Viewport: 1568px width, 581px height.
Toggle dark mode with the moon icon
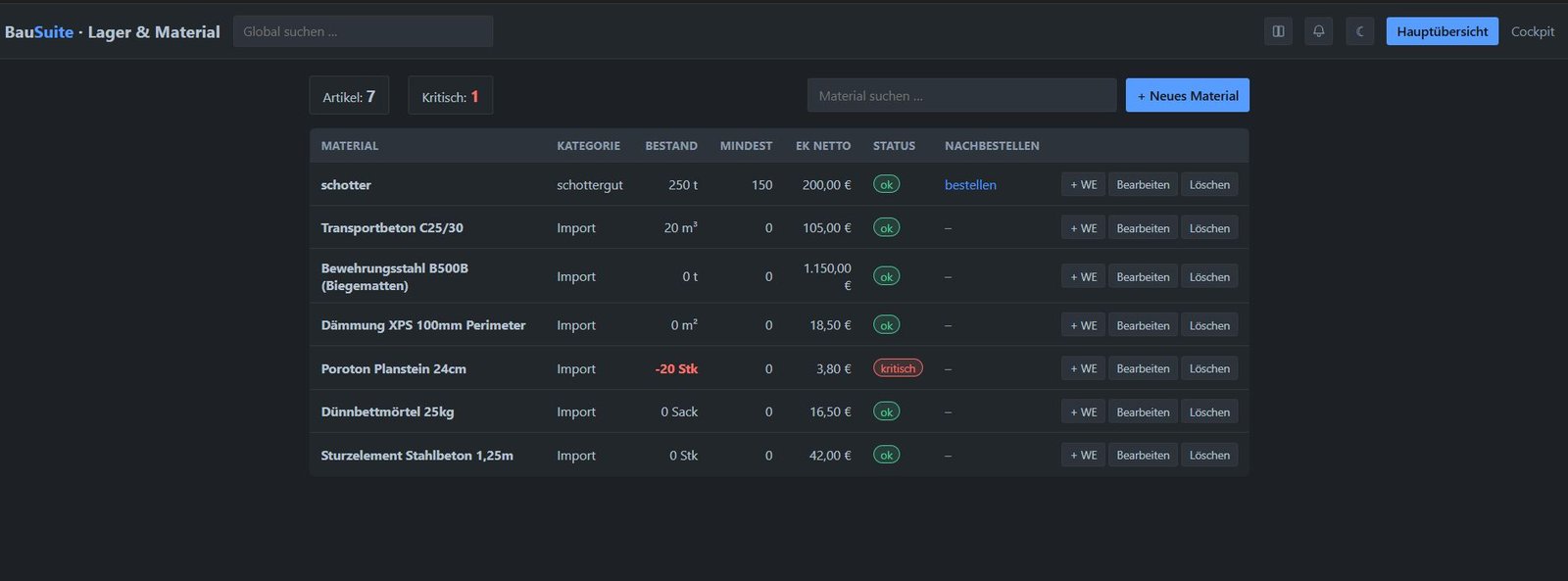pos(1360,31)
